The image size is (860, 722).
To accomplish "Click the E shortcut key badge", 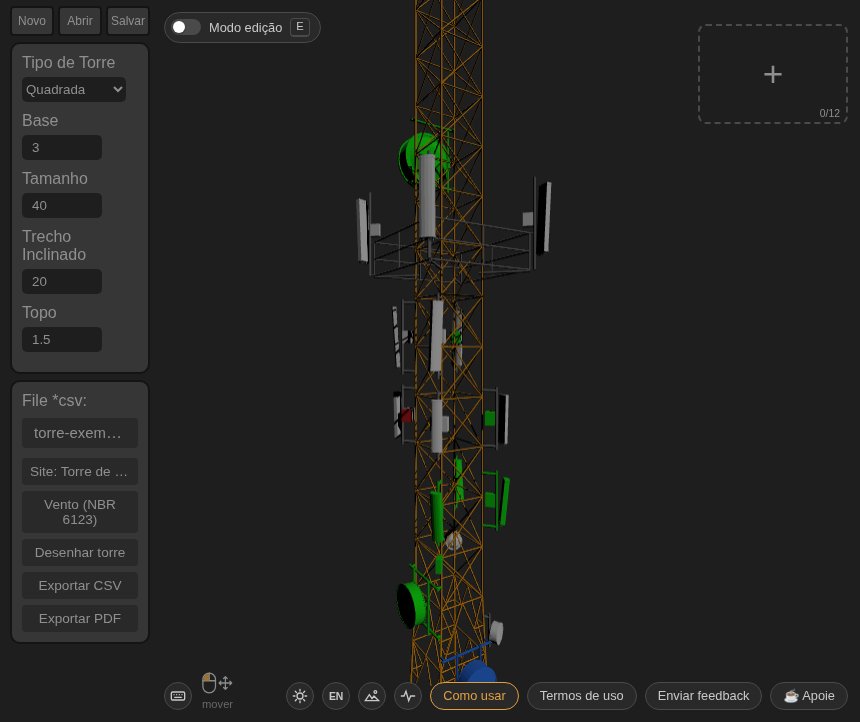I will (299, 27).
